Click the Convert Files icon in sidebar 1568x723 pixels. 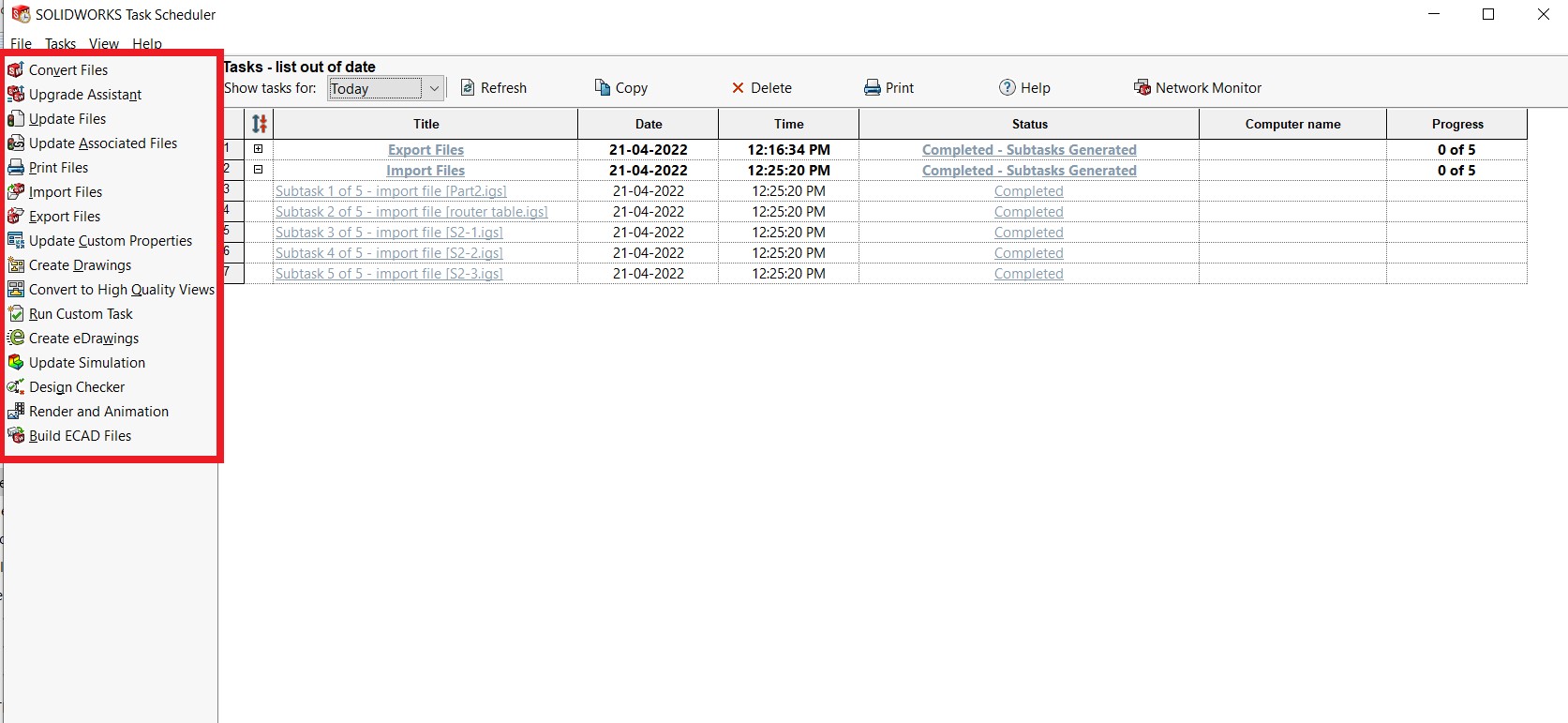pos(16,69)
